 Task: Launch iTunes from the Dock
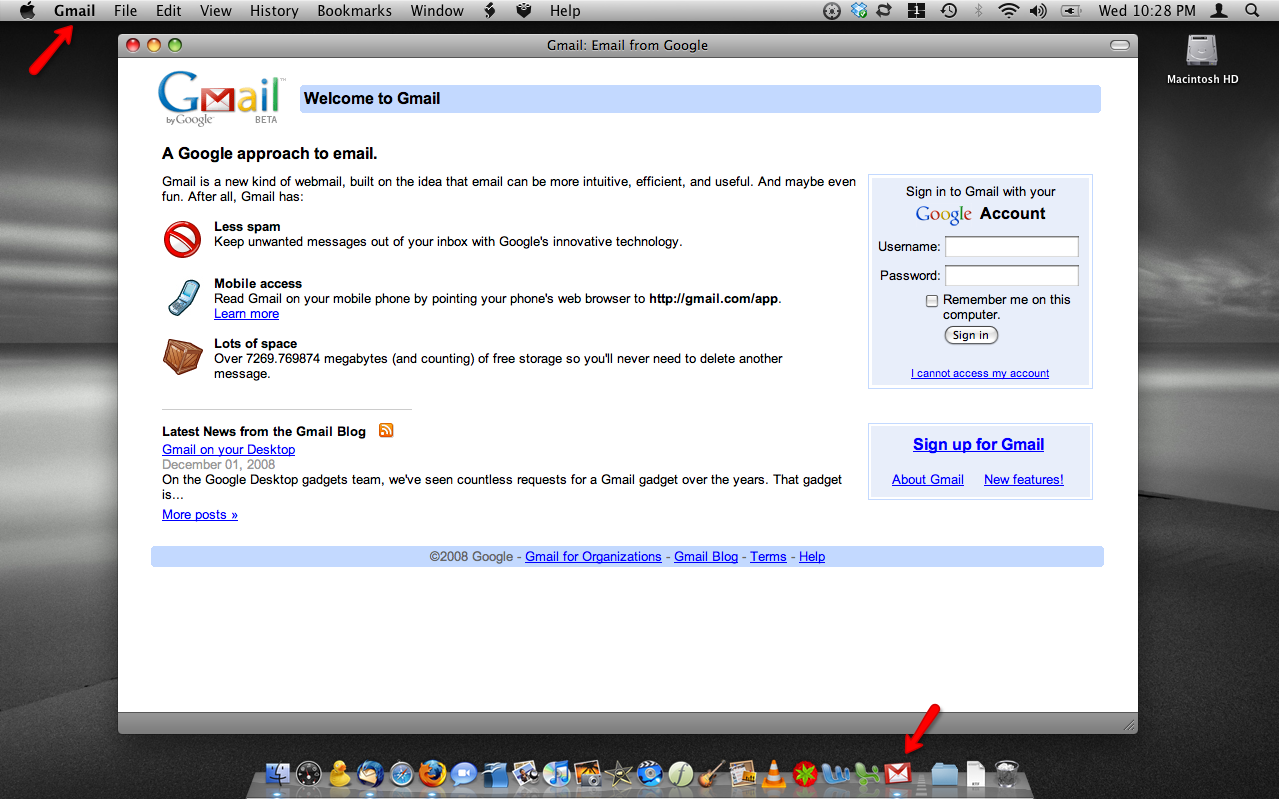tap(557, 773)
